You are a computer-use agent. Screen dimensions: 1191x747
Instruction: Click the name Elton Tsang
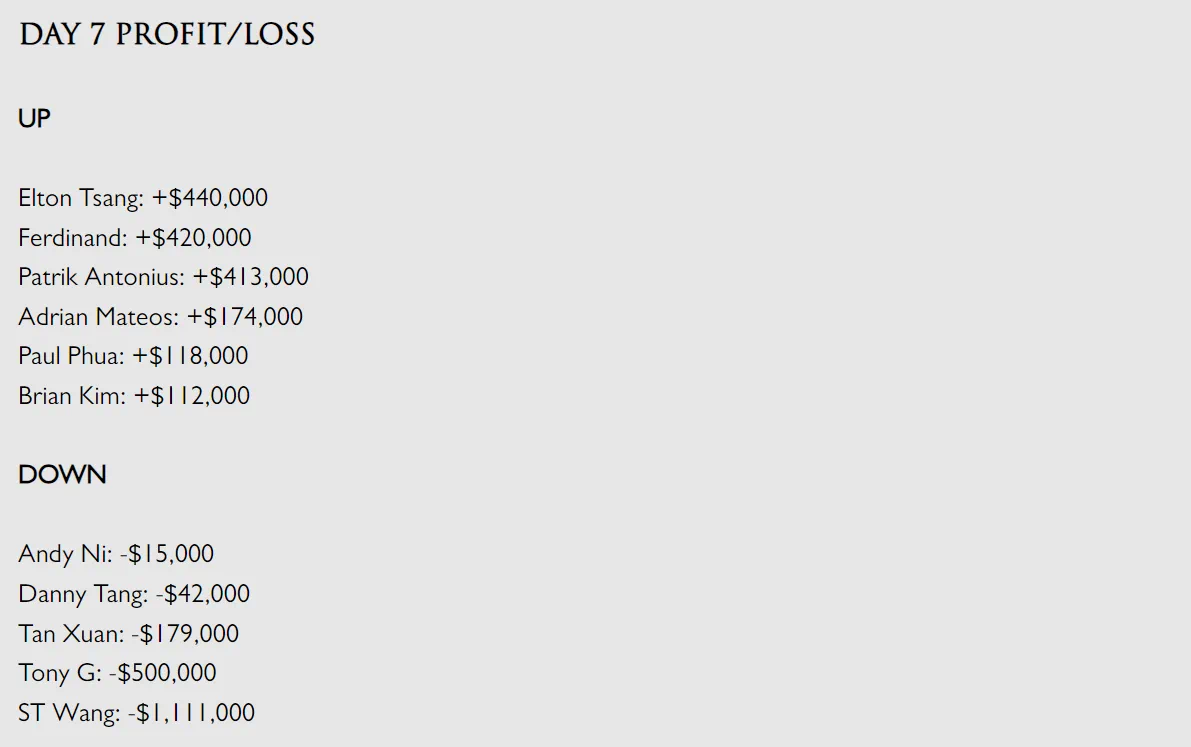(79, 198)
